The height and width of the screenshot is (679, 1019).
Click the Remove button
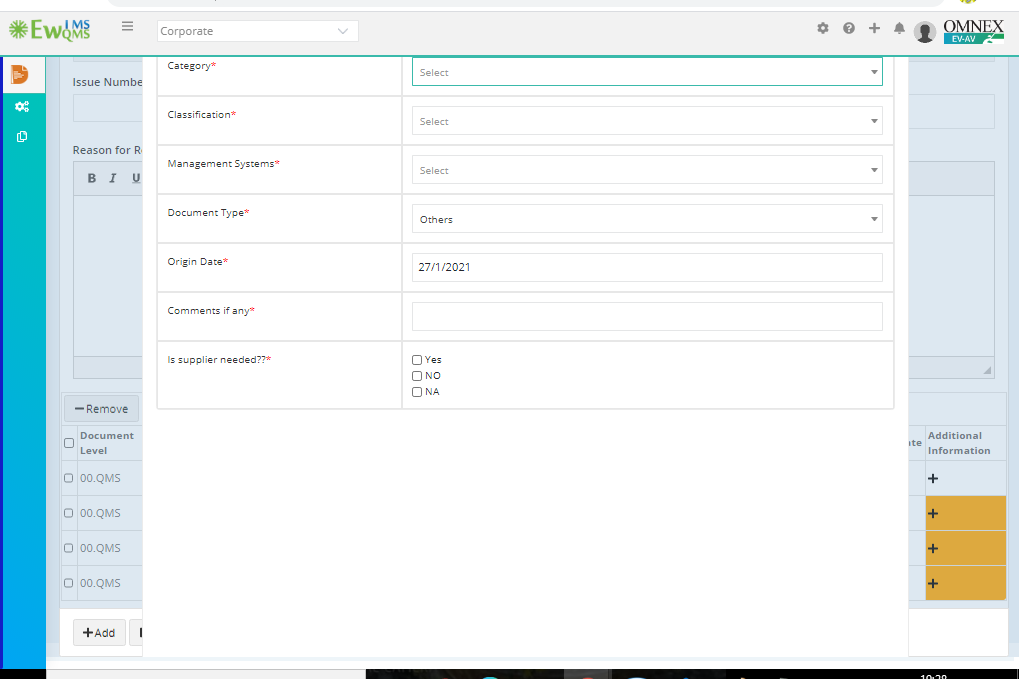(x=101, y=409)
